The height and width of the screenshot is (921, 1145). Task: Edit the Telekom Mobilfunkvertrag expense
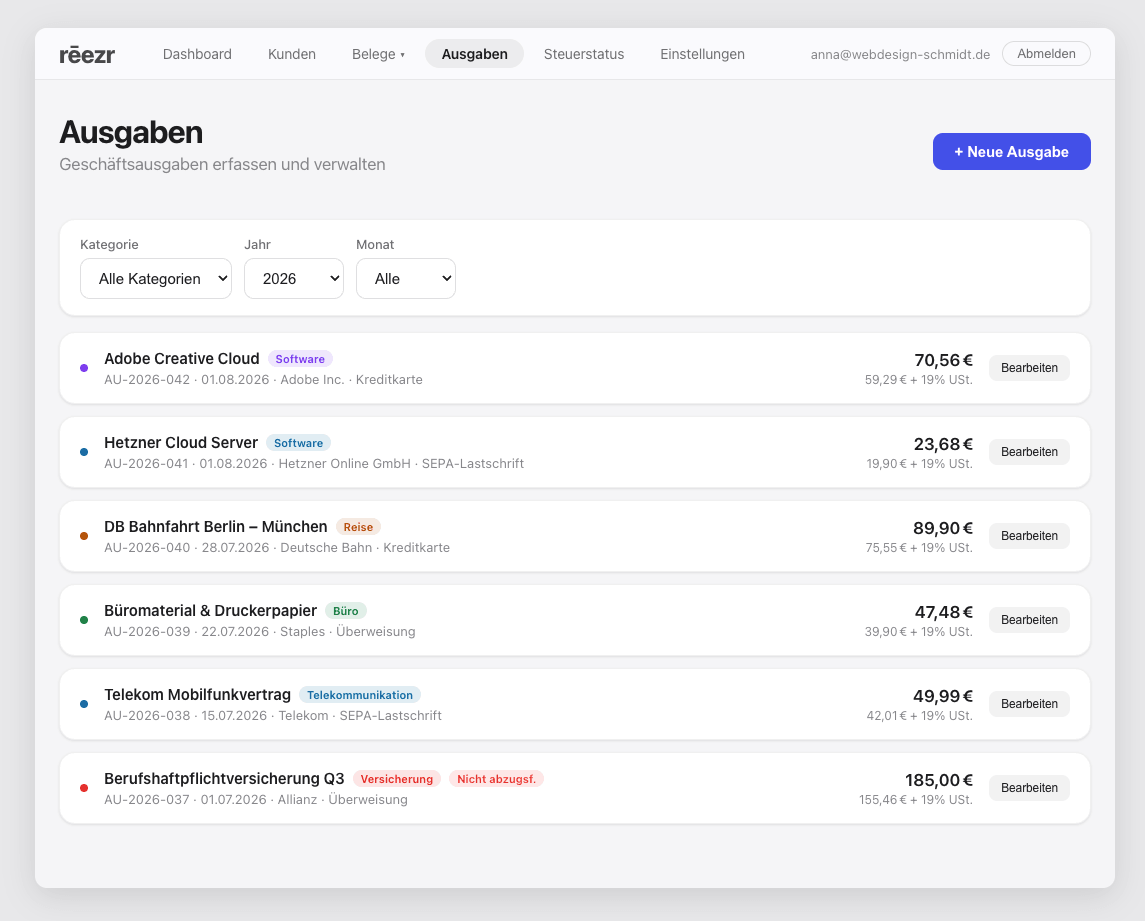point(1029,704)
